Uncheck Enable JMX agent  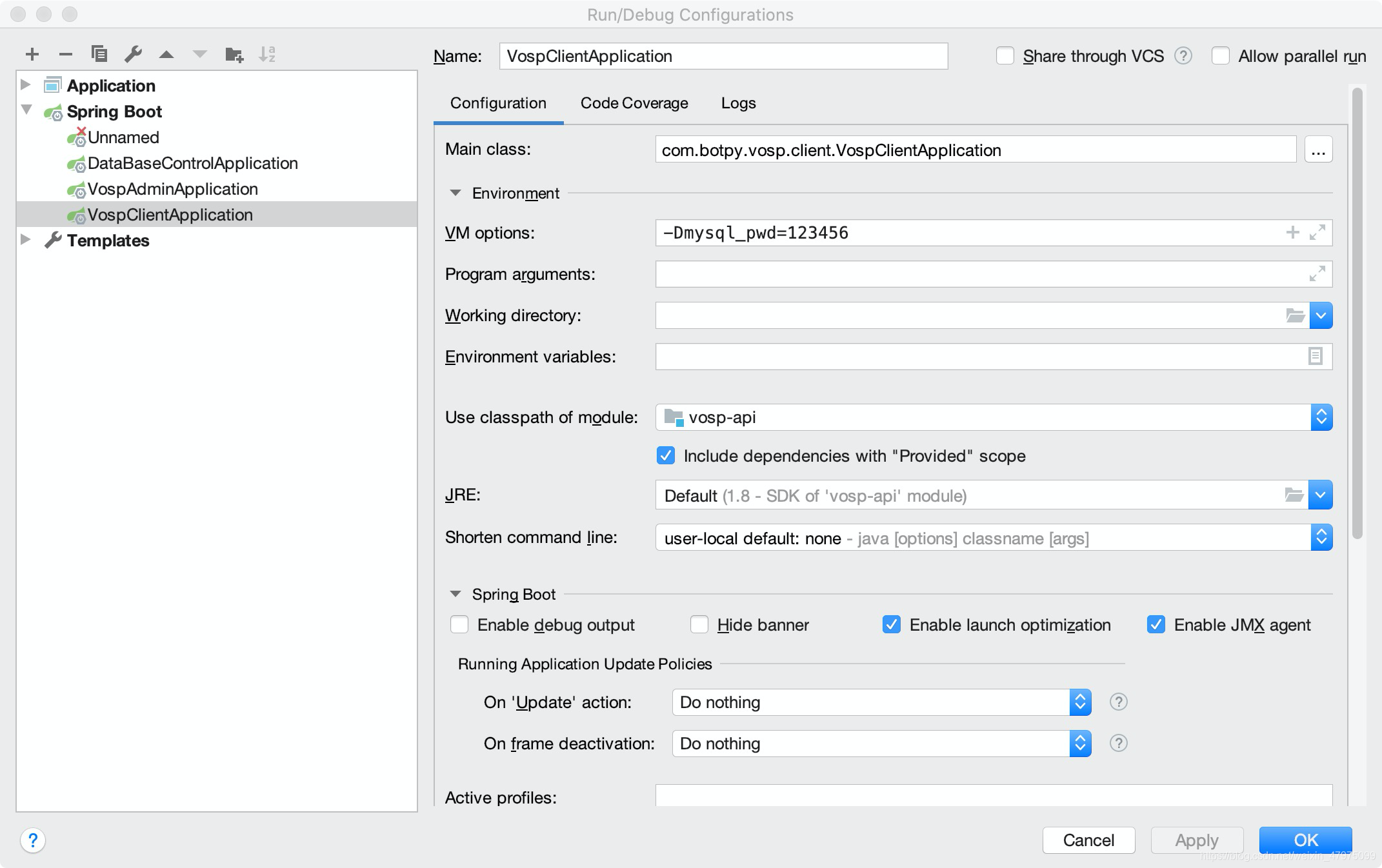tap(1156, 624)
